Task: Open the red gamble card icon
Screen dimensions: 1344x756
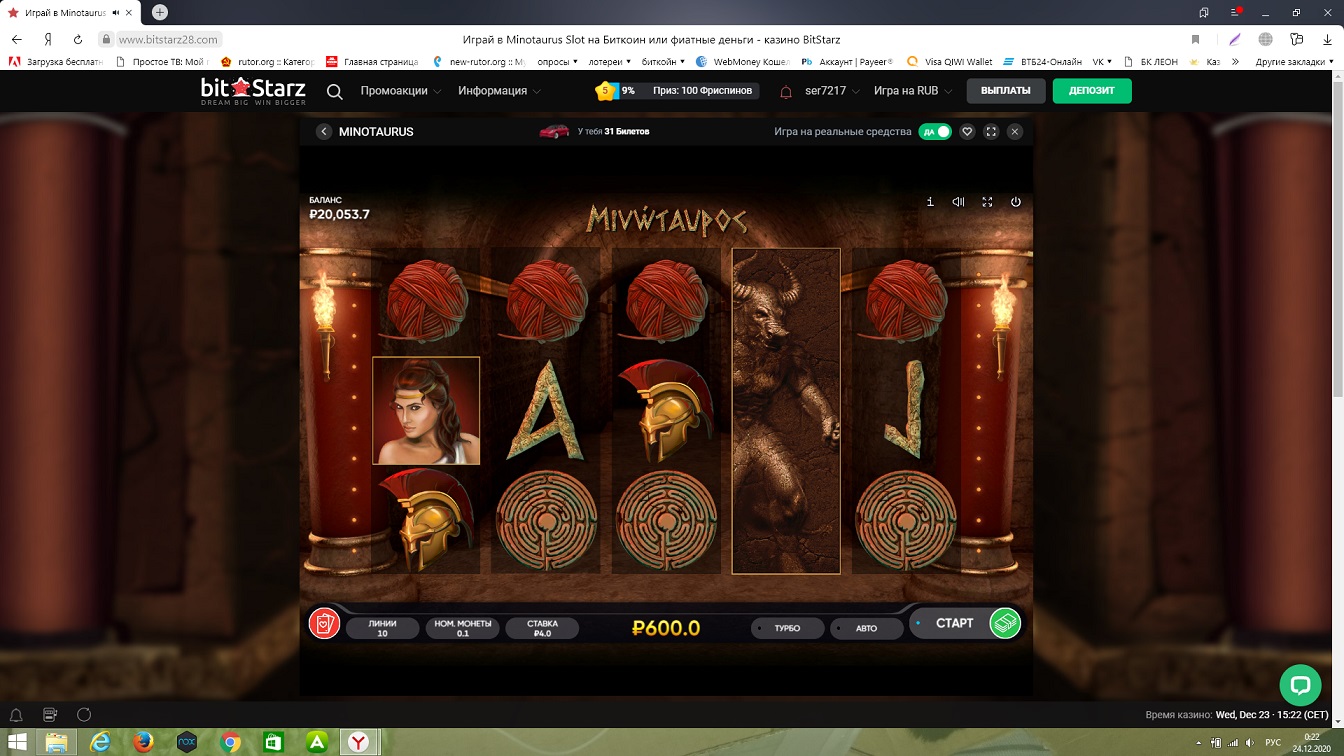Action: 324,623
